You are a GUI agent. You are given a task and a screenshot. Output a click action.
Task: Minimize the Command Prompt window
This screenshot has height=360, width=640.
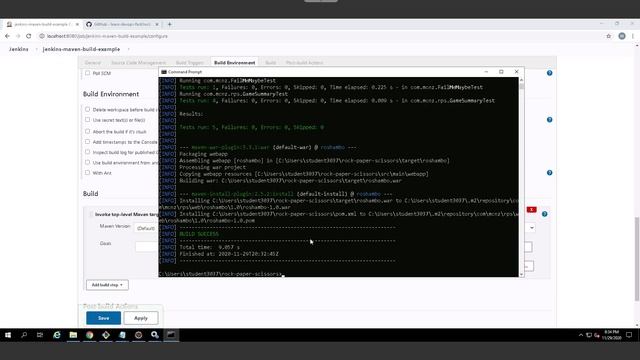coord(486,72)
